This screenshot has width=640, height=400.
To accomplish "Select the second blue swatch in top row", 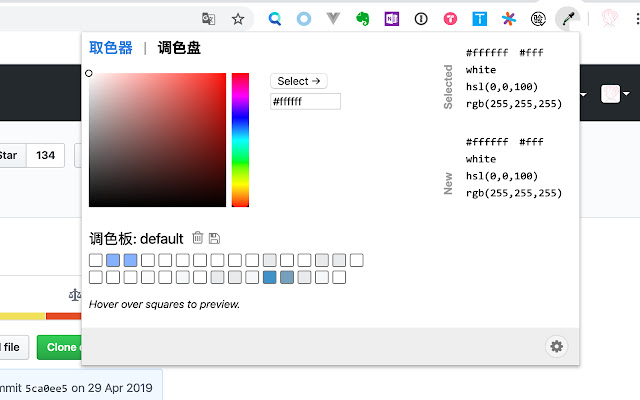I will 130,260.
